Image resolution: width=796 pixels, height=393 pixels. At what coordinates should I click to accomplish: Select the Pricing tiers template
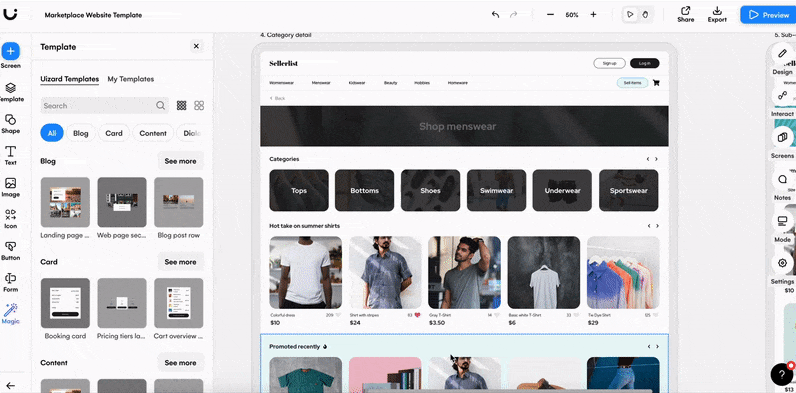pyautogui.click(x=122, y=303)
